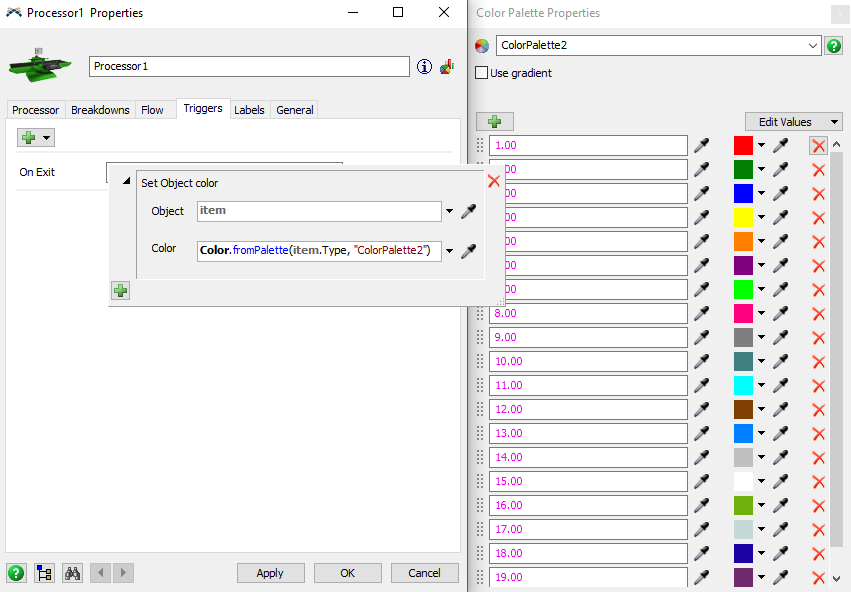This screenshot has height=592, width=851.
Task: Delete the 9.00 palette row
Action: [818, 338]
